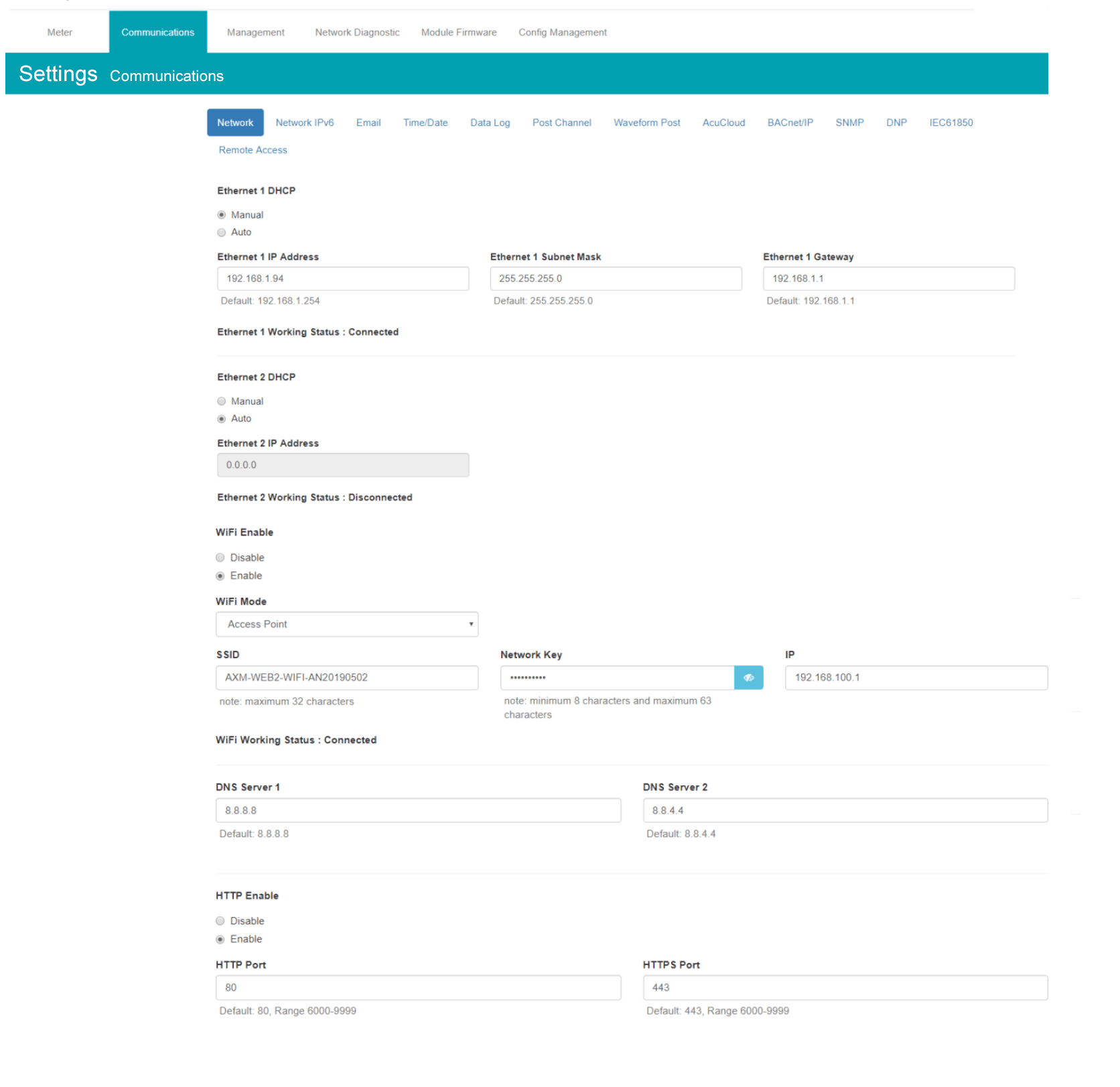Click 'Default: 192.168.1.254' hint text

(270, 301)
